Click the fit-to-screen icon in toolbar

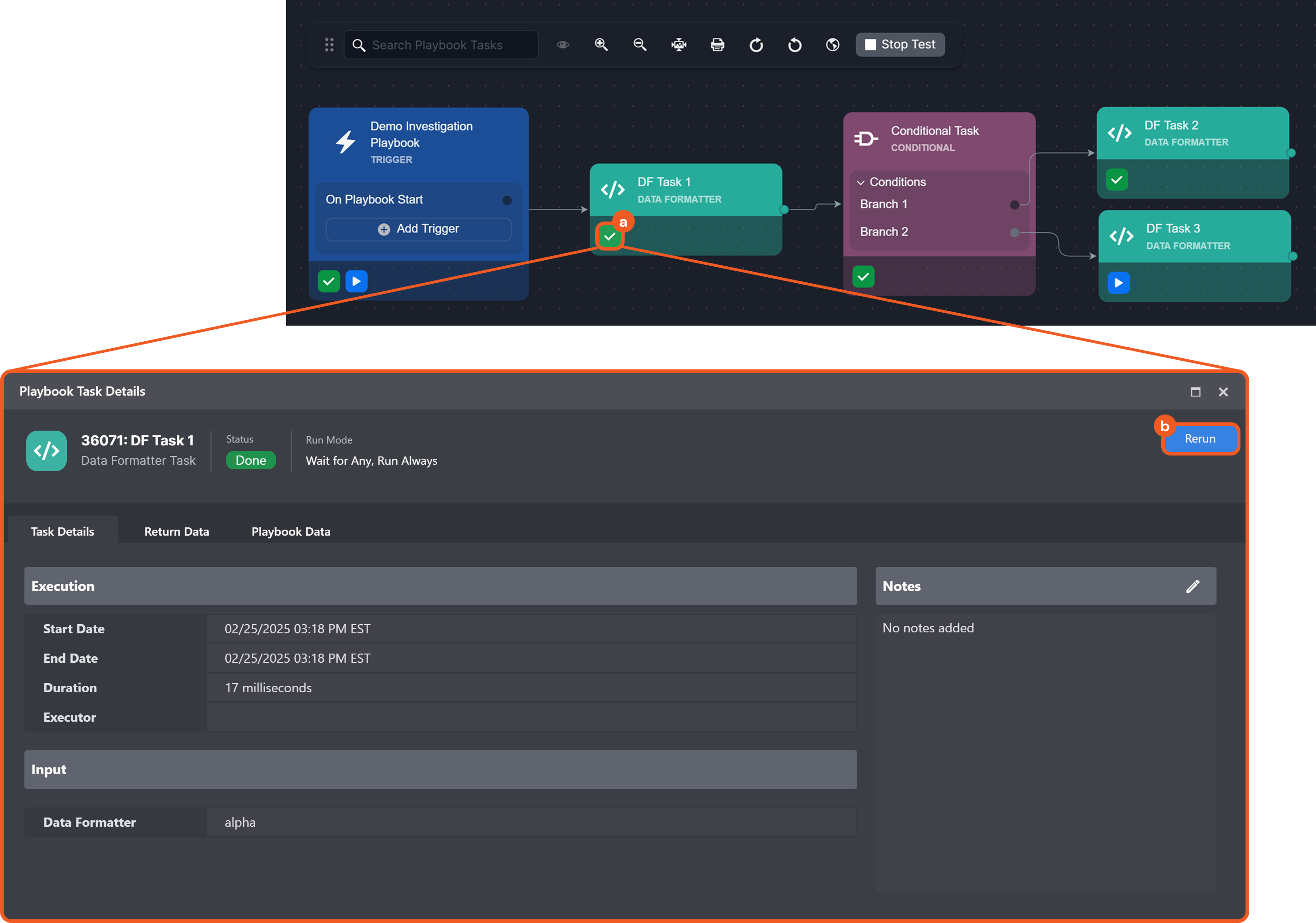click(x=678, y=45)
